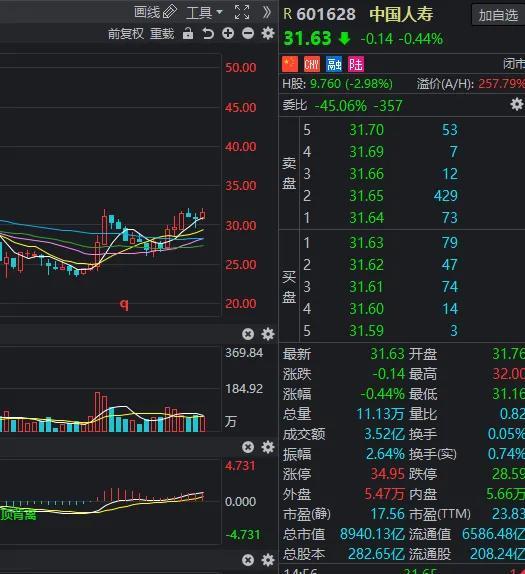Click the 市盈(静) value 17.56
Viewport: 525px width, 574px height.
[387, 514]
